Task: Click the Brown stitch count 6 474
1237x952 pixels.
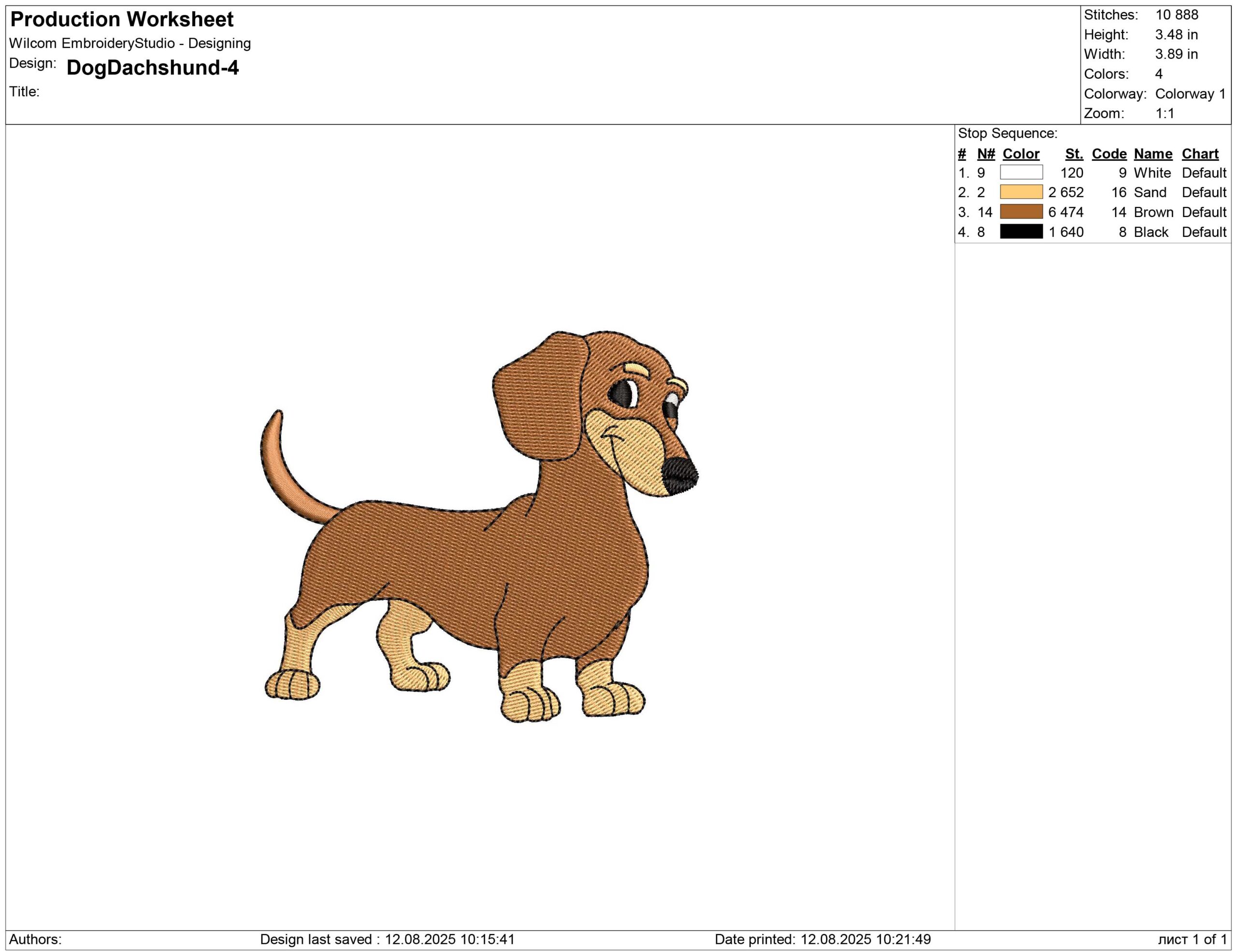Action: click(x=1065, y=212)
